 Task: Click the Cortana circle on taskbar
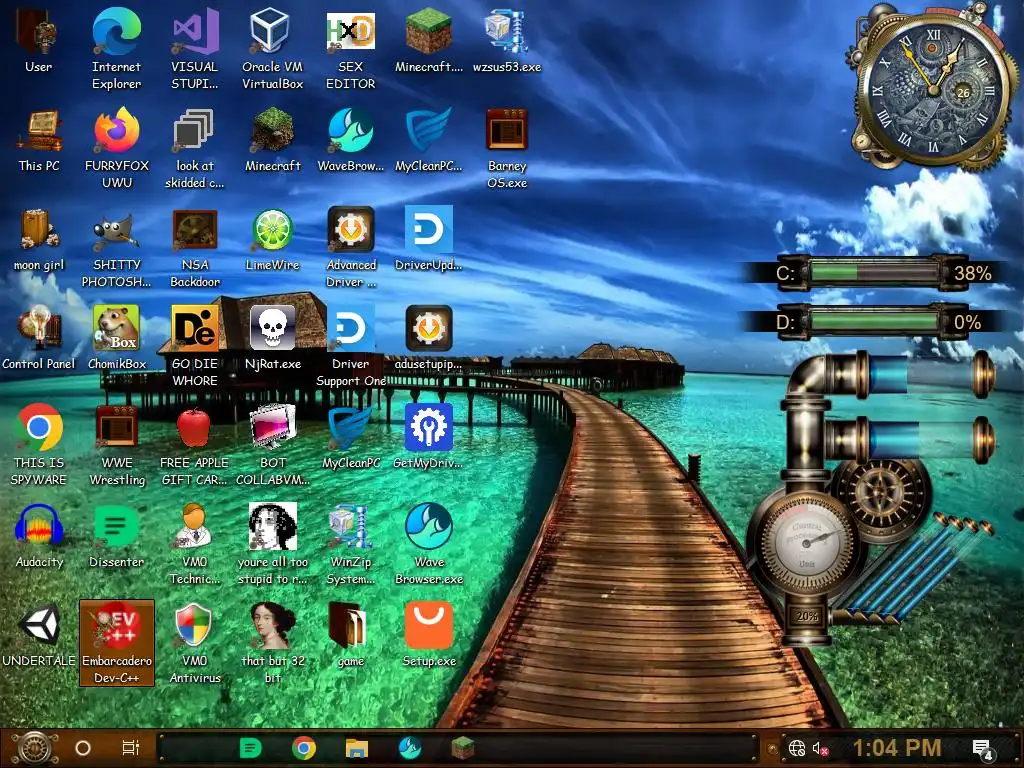(x=83, y=748)
